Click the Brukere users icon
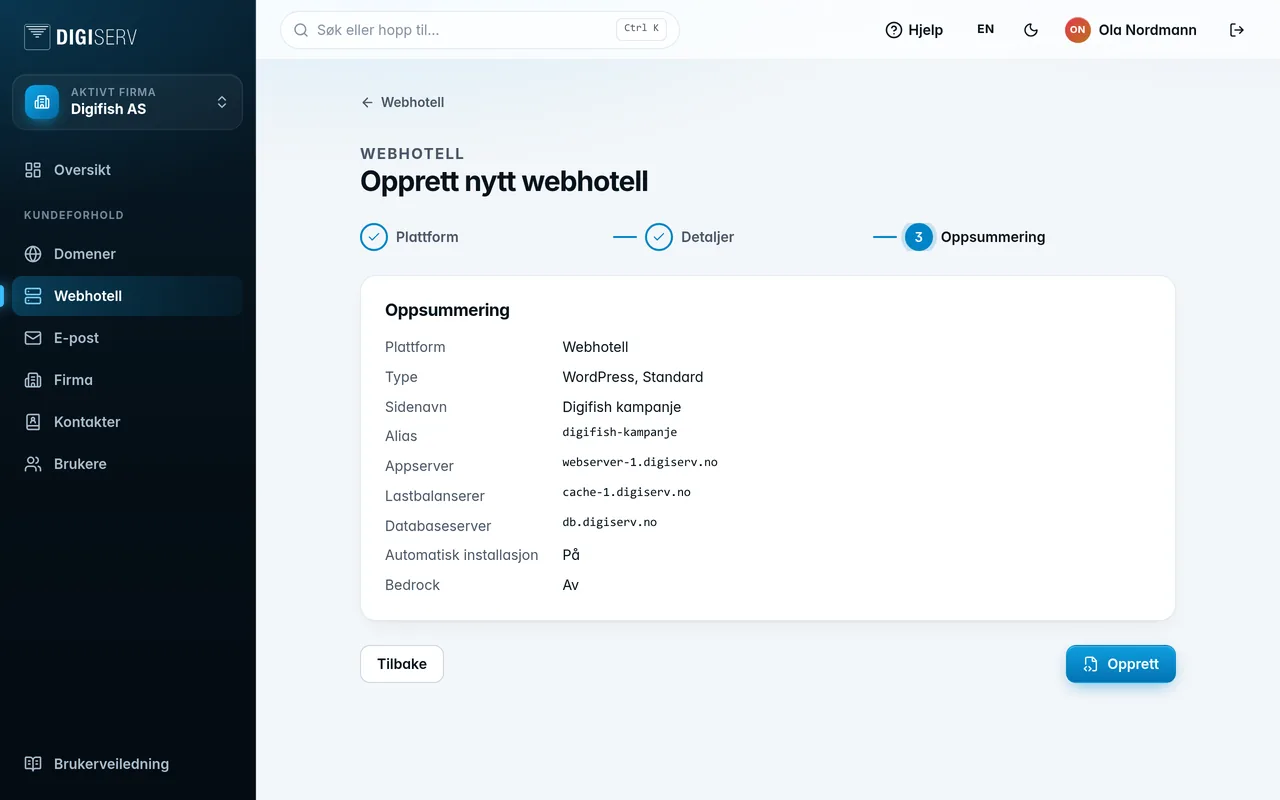The image size is (1280, 800). pyautogui.click(x=33, y=464)
